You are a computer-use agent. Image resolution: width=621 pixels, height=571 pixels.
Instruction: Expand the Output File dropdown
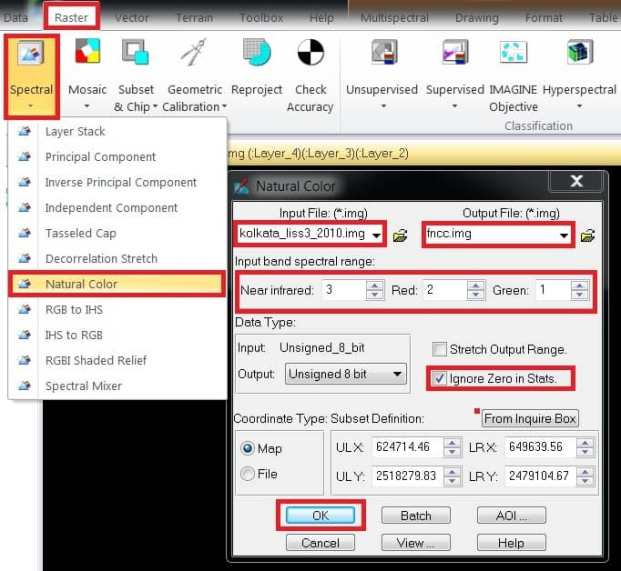click(564, 235)
